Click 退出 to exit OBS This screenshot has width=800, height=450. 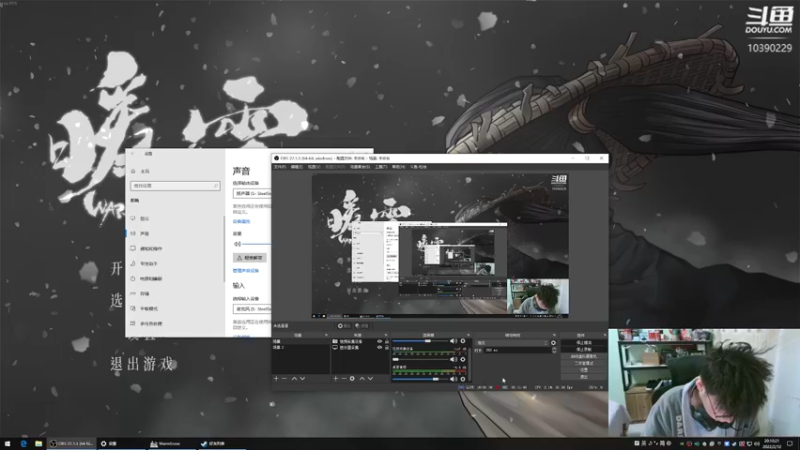pyautogui.click(x=584, y=377)
